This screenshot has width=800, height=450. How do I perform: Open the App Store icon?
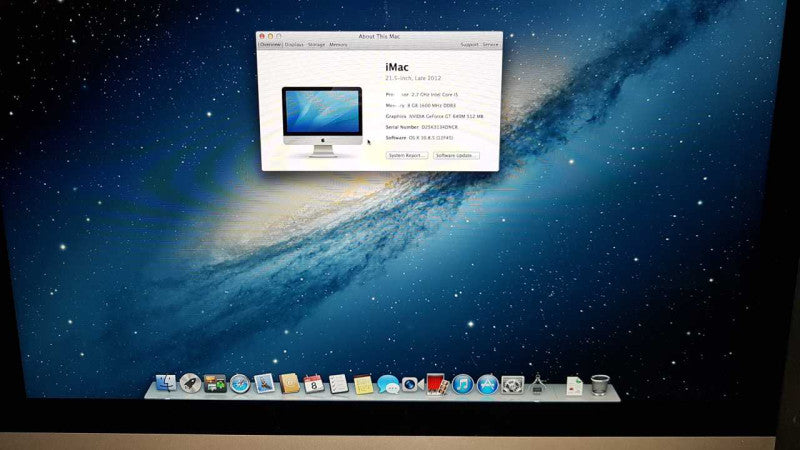pos(487,384)
